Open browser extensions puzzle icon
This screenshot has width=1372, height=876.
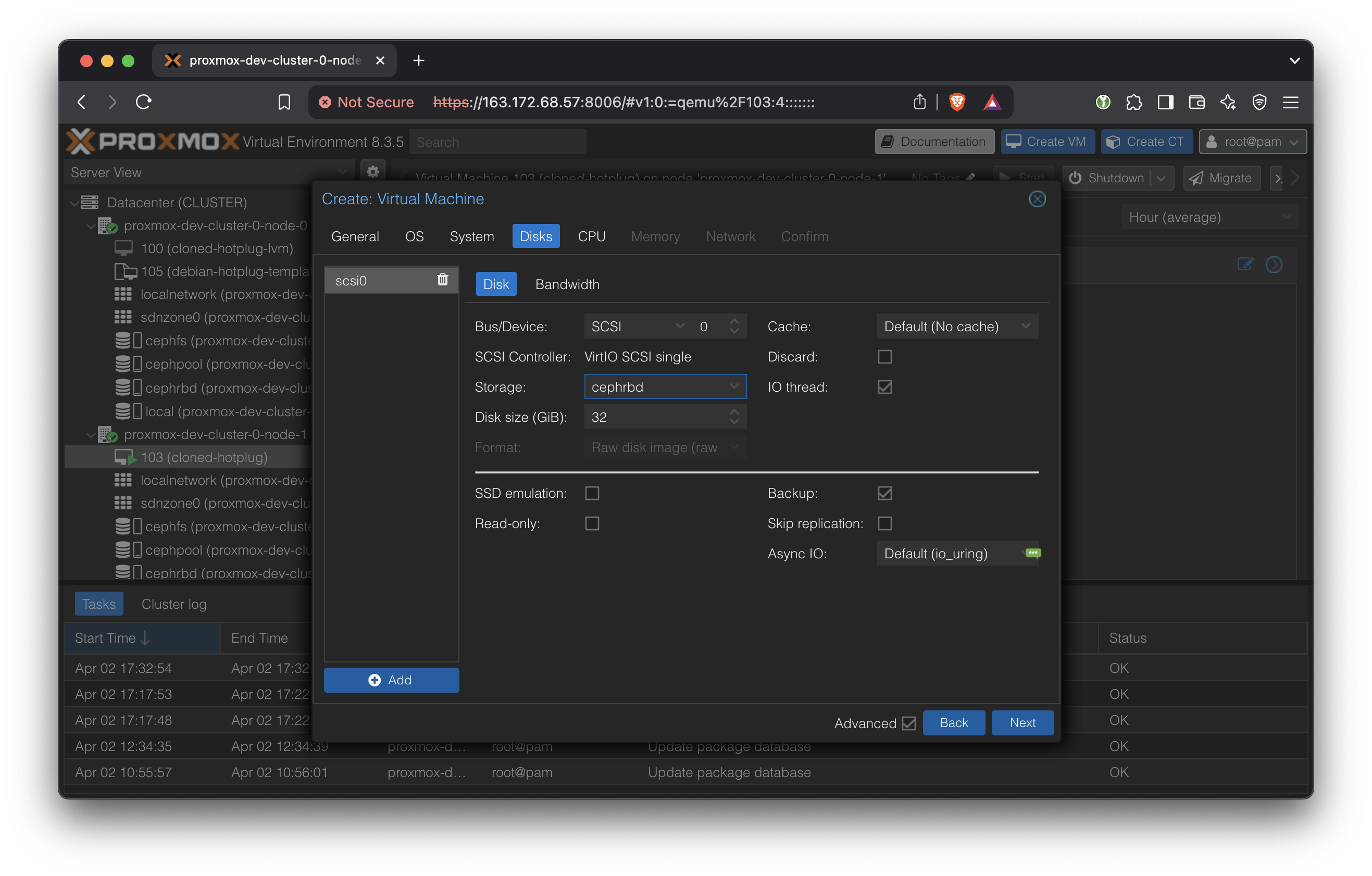(x=1133, y=102)
